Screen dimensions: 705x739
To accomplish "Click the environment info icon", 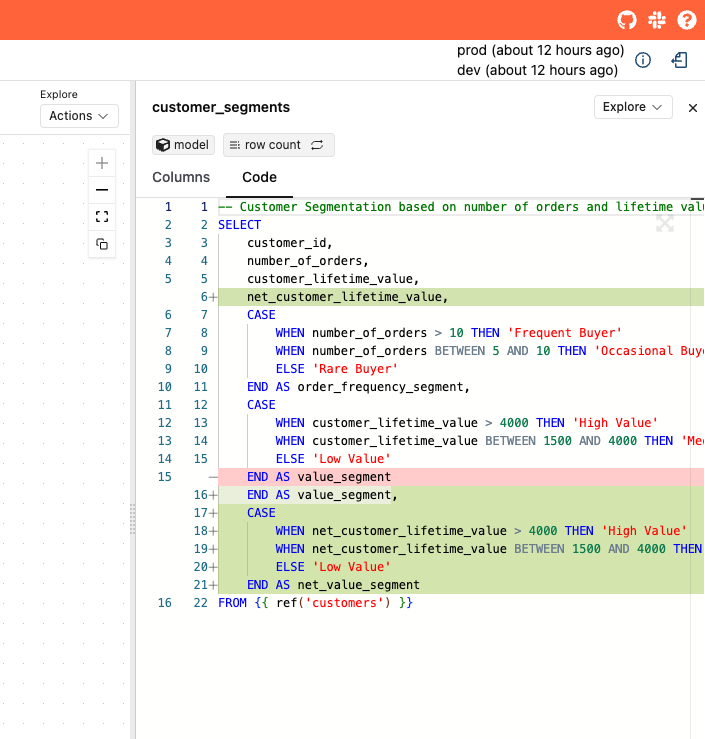I will click(x=643, y=60).
